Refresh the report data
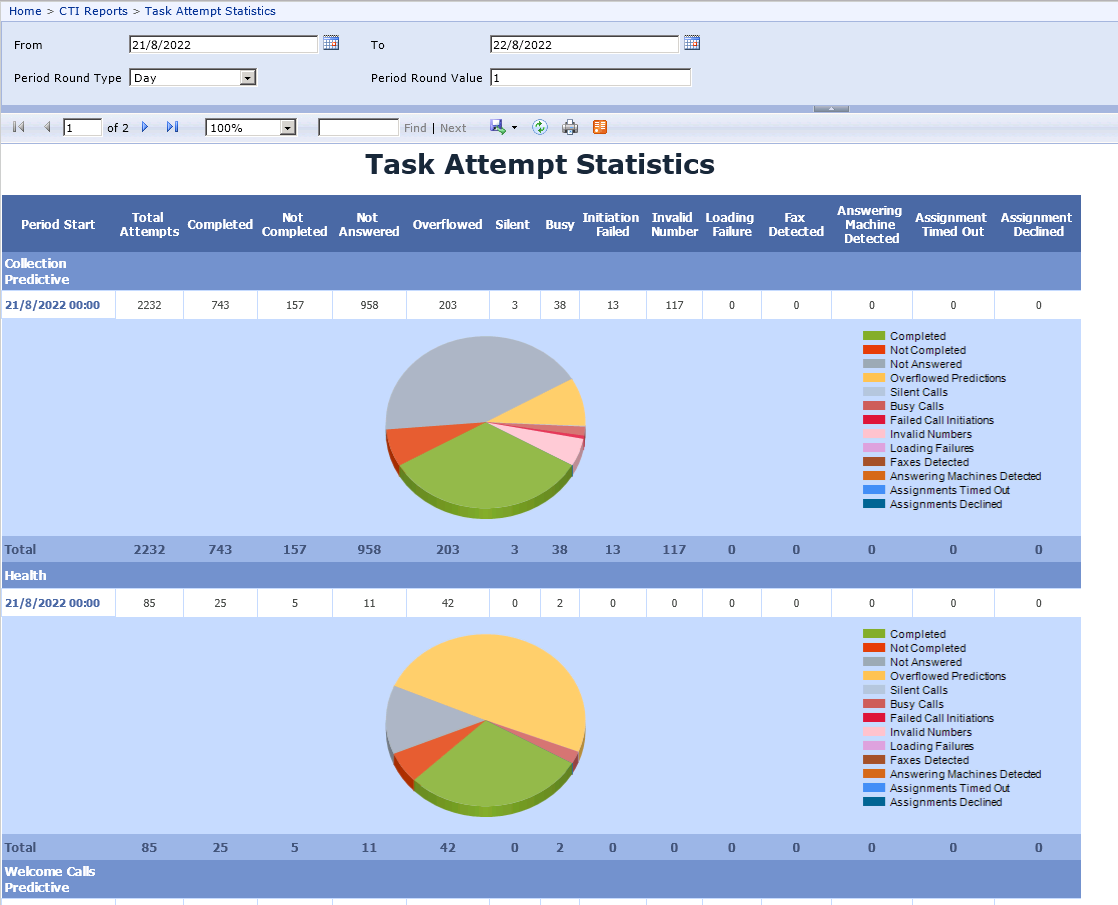Viewport: 1118px width, 905px height. tap(539, 127)
